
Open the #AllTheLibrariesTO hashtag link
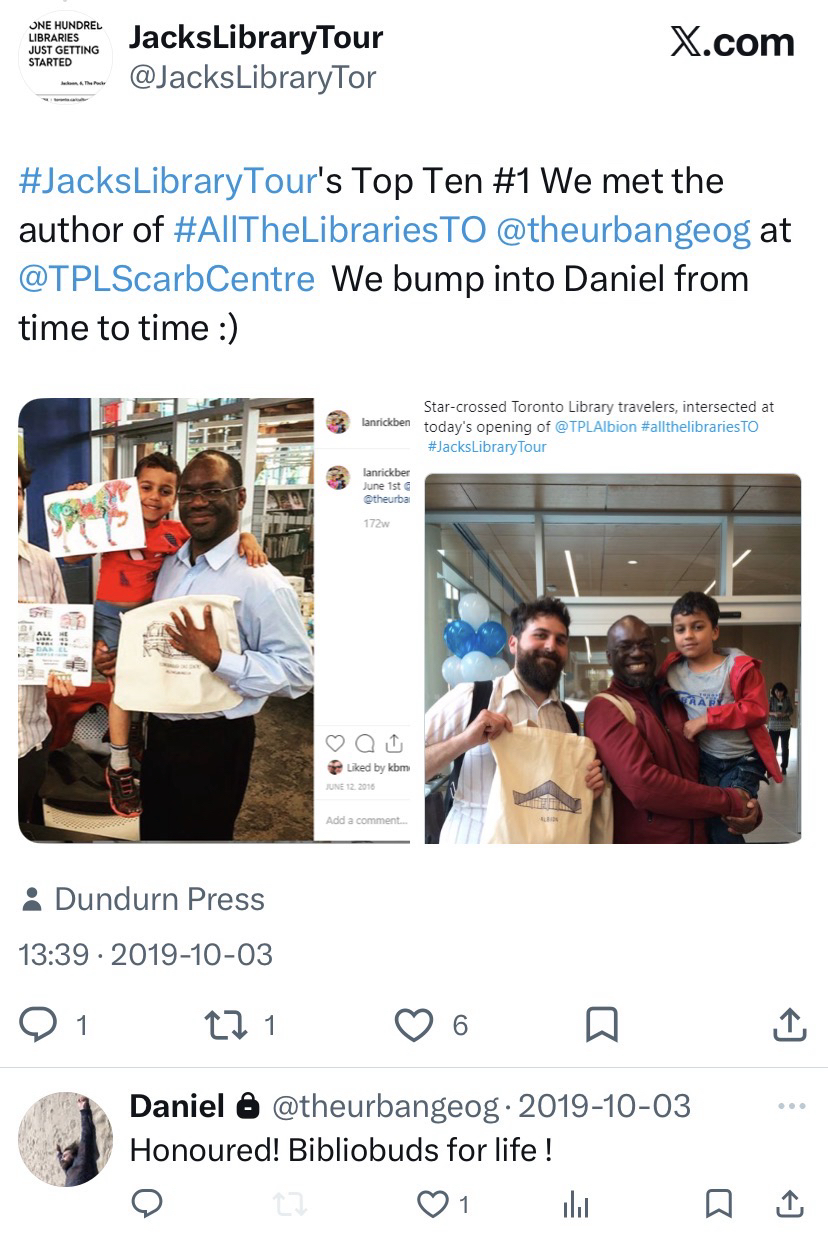[330, 230]
